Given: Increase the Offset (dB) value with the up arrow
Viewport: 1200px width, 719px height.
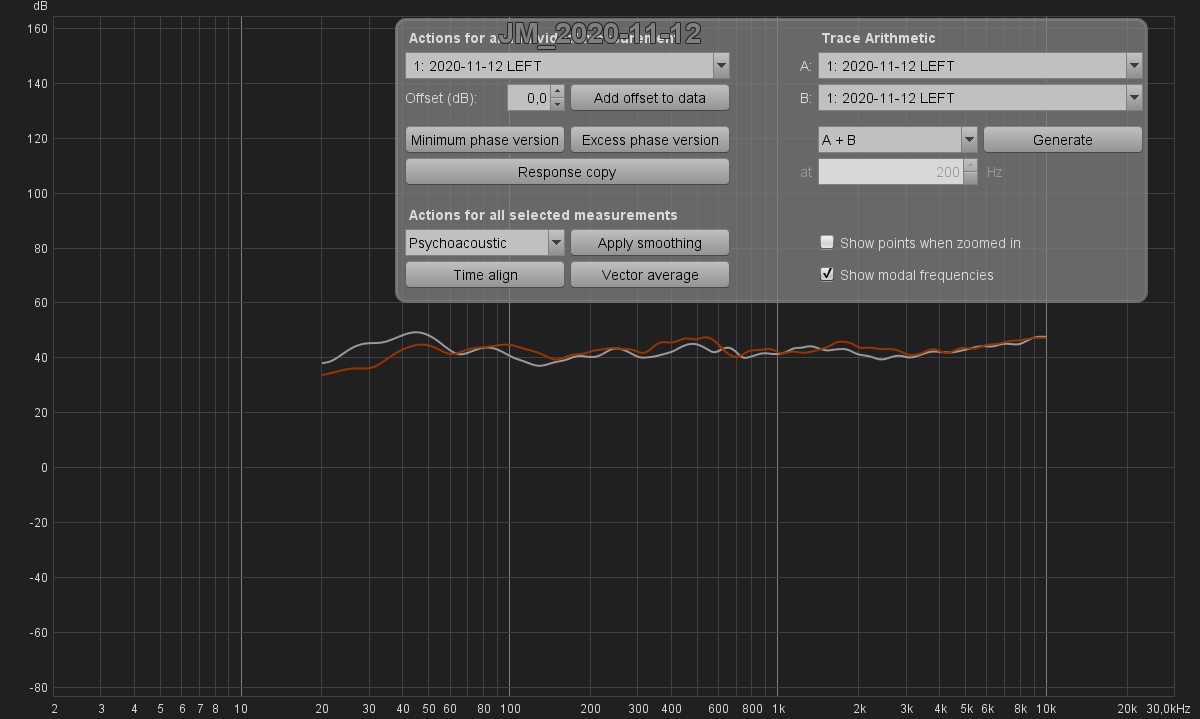Looking at the screenshot, I should click(557, 92).
